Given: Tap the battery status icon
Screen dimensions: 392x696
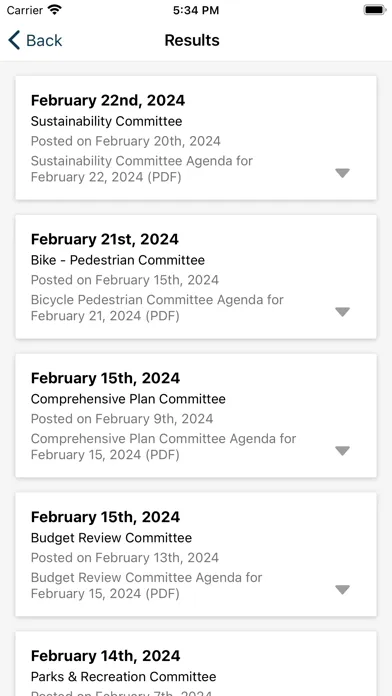Looking at the screenshot, I should coord(375,10).
